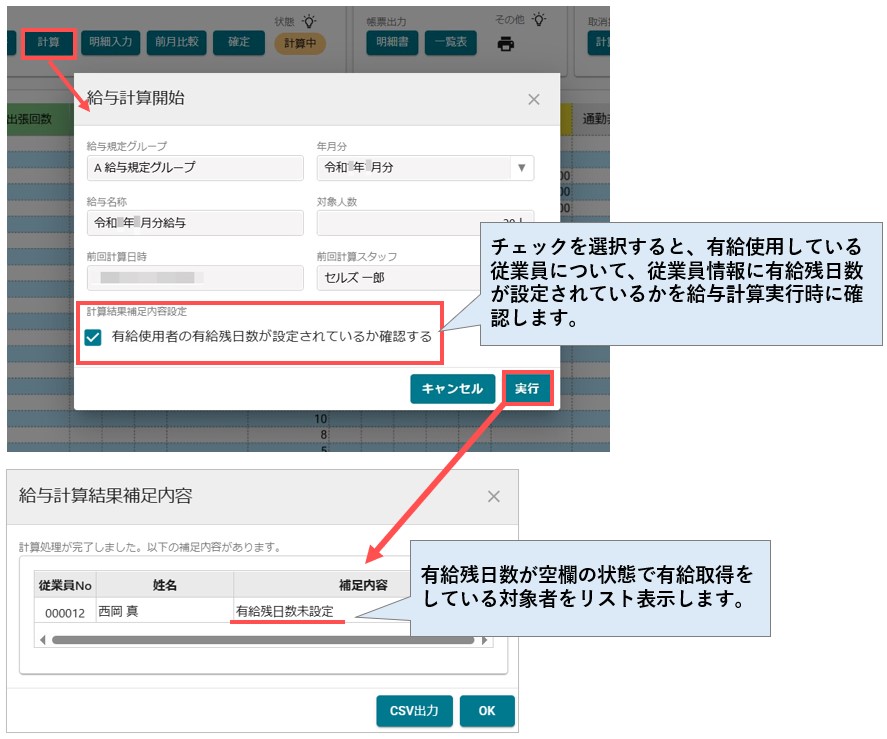Close the 給与計算結果補足内容 dialog
887x739 pixels.
494,497
